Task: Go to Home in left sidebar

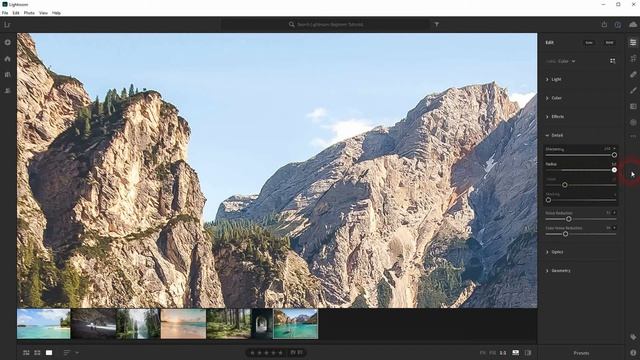Action: [7, 59]
